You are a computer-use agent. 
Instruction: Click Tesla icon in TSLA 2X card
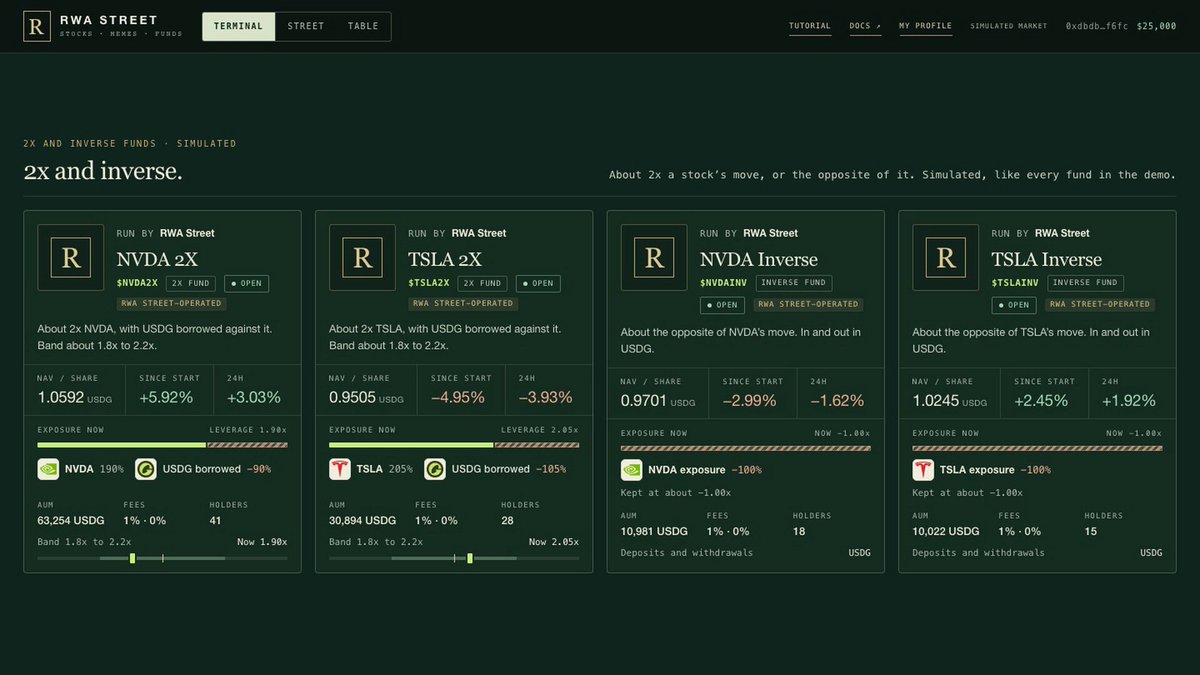[340, 469]
